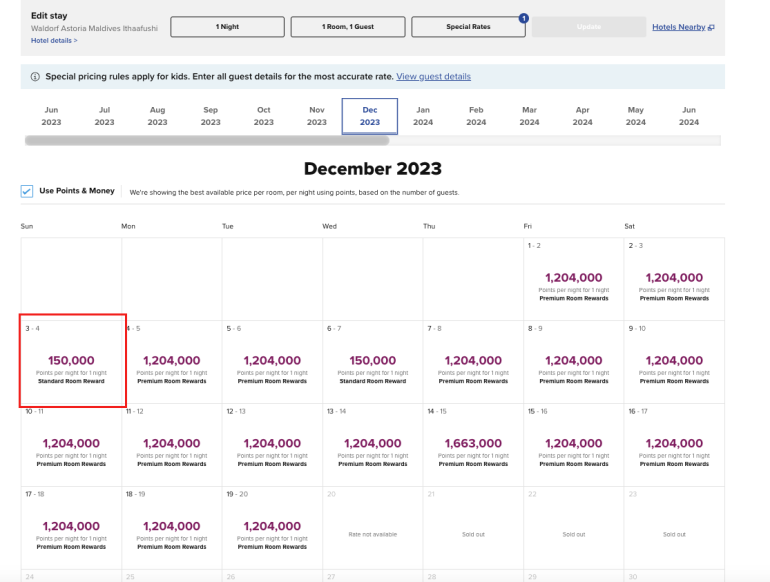Switch to the Nov 2023 month tab
Viewport: 770px width, 582px height.
[317, 116]
